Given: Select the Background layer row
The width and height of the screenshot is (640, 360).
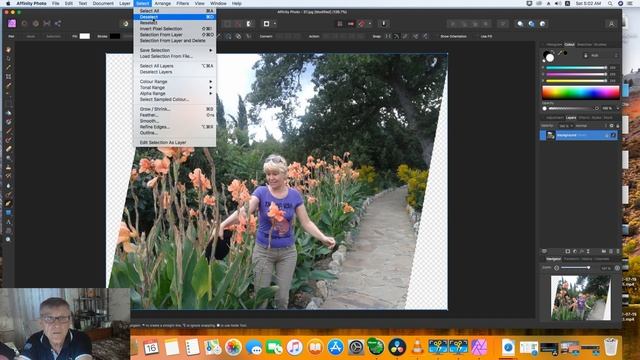Looking at the screenshot, I should point(578,135).
